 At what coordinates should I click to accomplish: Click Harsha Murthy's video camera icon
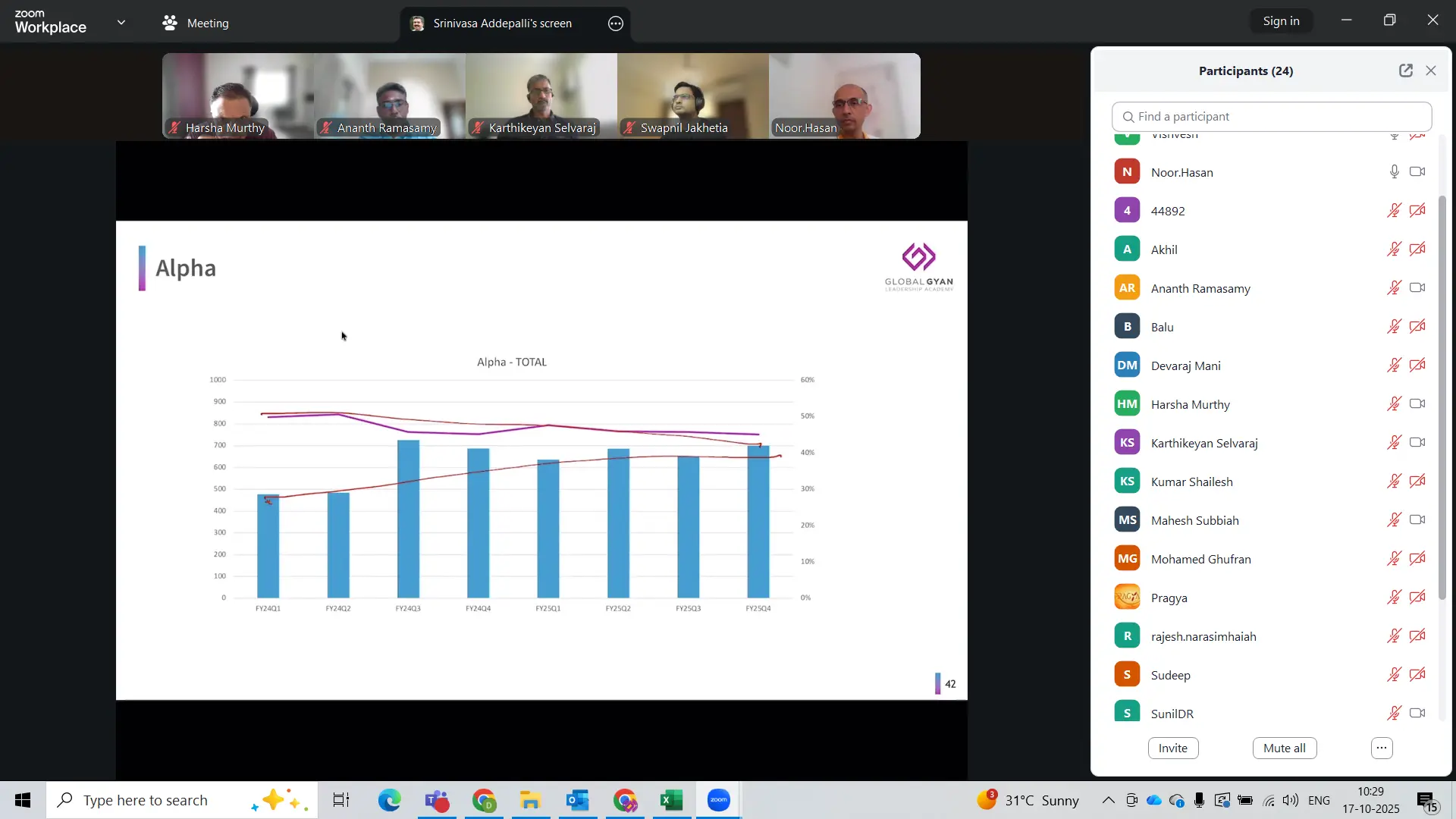pos(1417,404)
